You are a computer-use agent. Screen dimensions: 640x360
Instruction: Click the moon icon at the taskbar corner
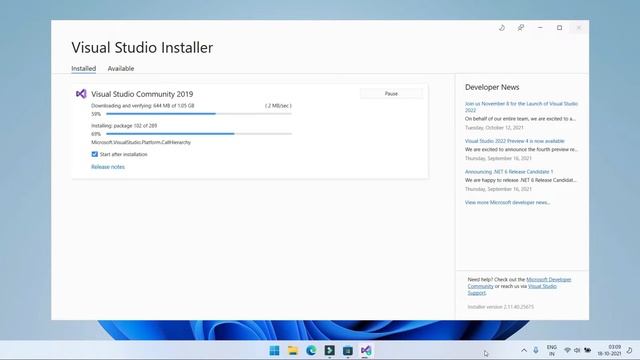(x=629, y=351)
